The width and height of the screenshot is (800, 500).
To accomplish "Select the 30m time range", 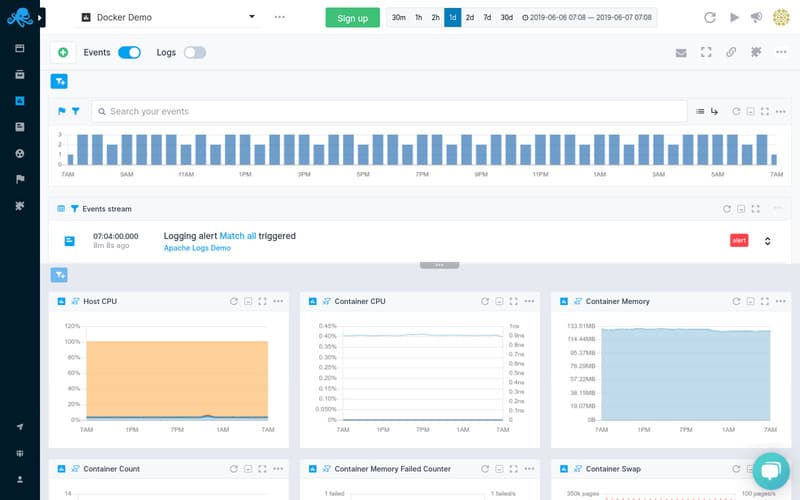I will [x=398, y=17].
